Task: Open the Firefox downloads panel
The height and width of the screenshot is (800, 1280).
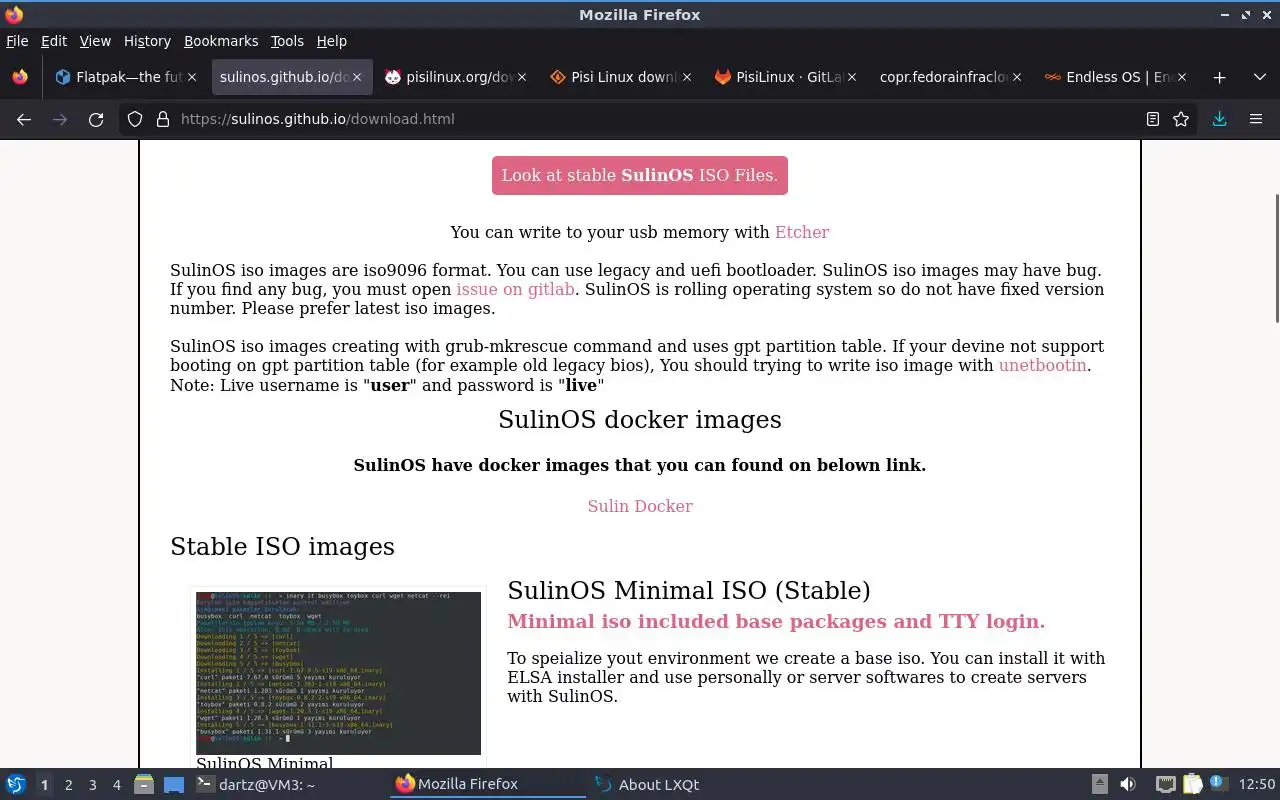Action: [x=1219, y=119]
